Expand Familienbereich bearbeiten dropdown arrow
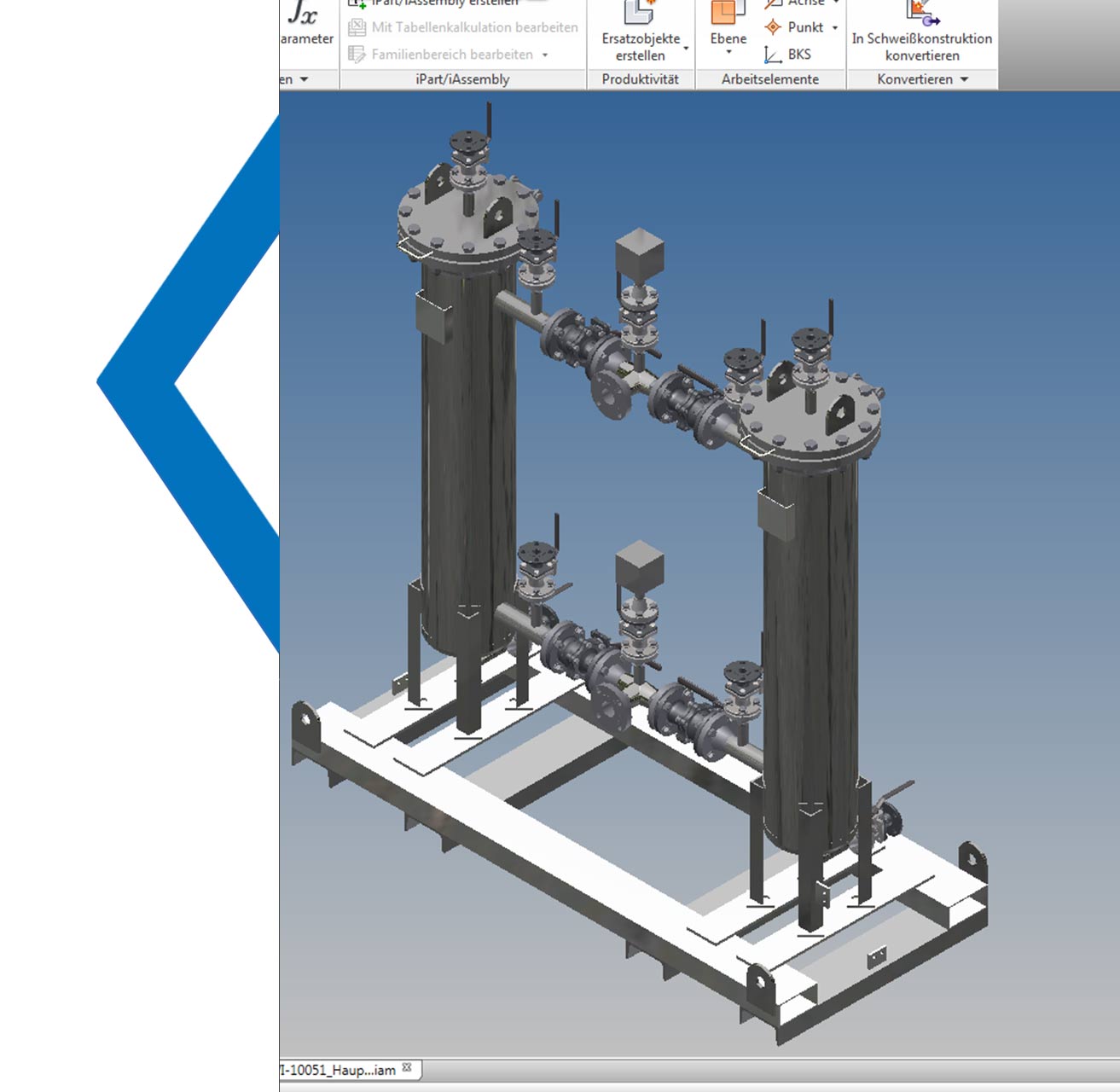The image size is (1120, 1092). [545, 55]
